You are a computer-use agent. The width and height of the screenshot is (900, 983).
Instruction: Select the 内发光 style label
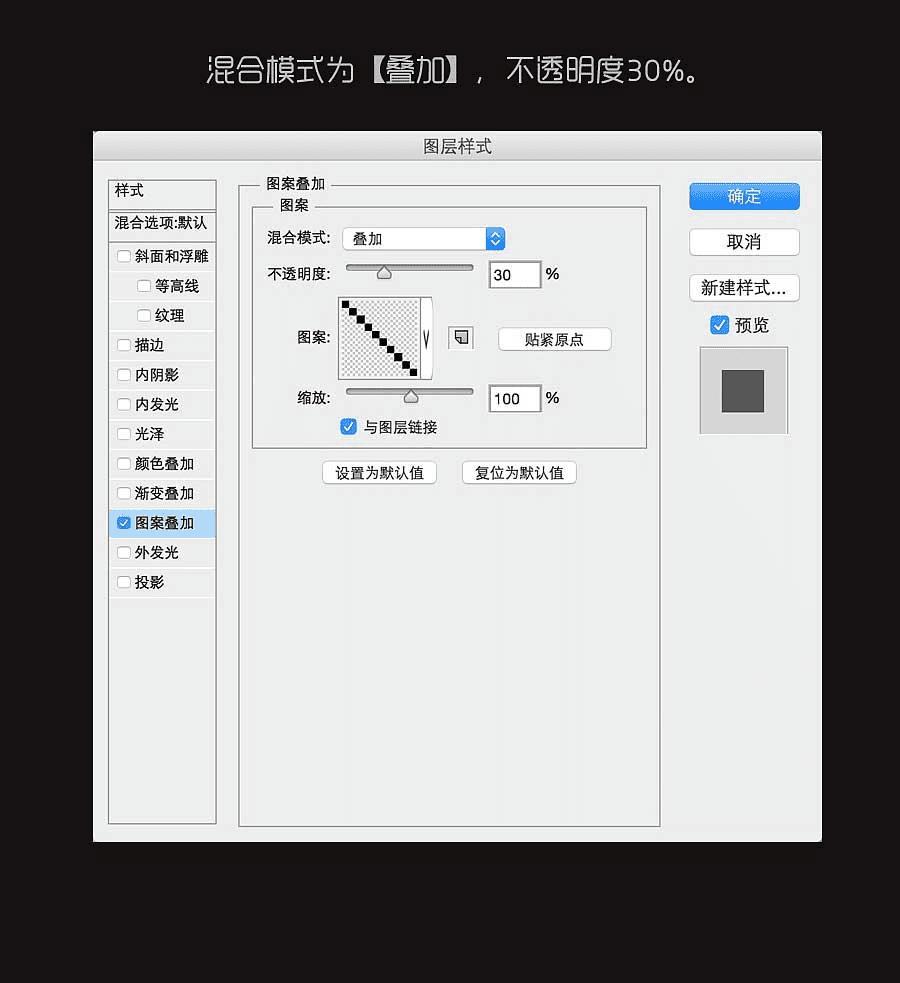(157, 404)
